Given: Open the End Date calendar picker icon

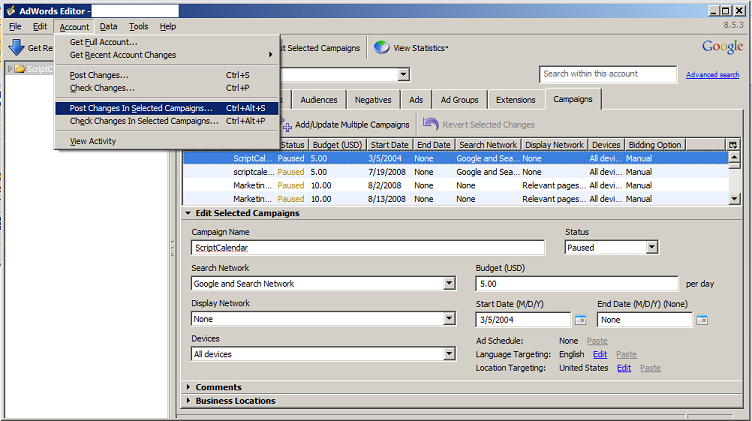Looking at the screenshot, I should [x=702, y=320].
